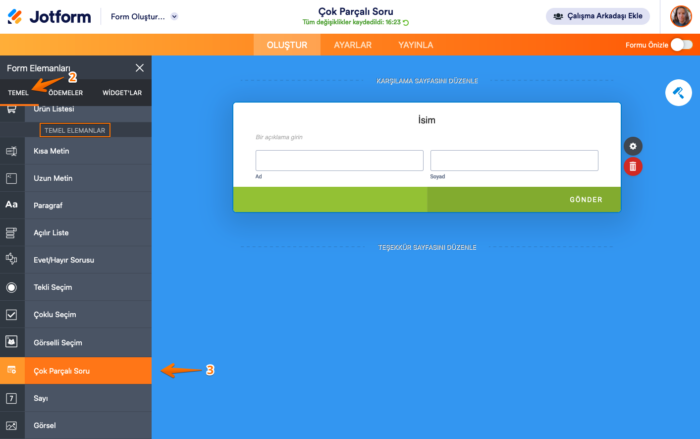Image resolution: width=700 pixels, height=439 pixels.
Task: Click the Jotform logo
Action: click(49, 17)
